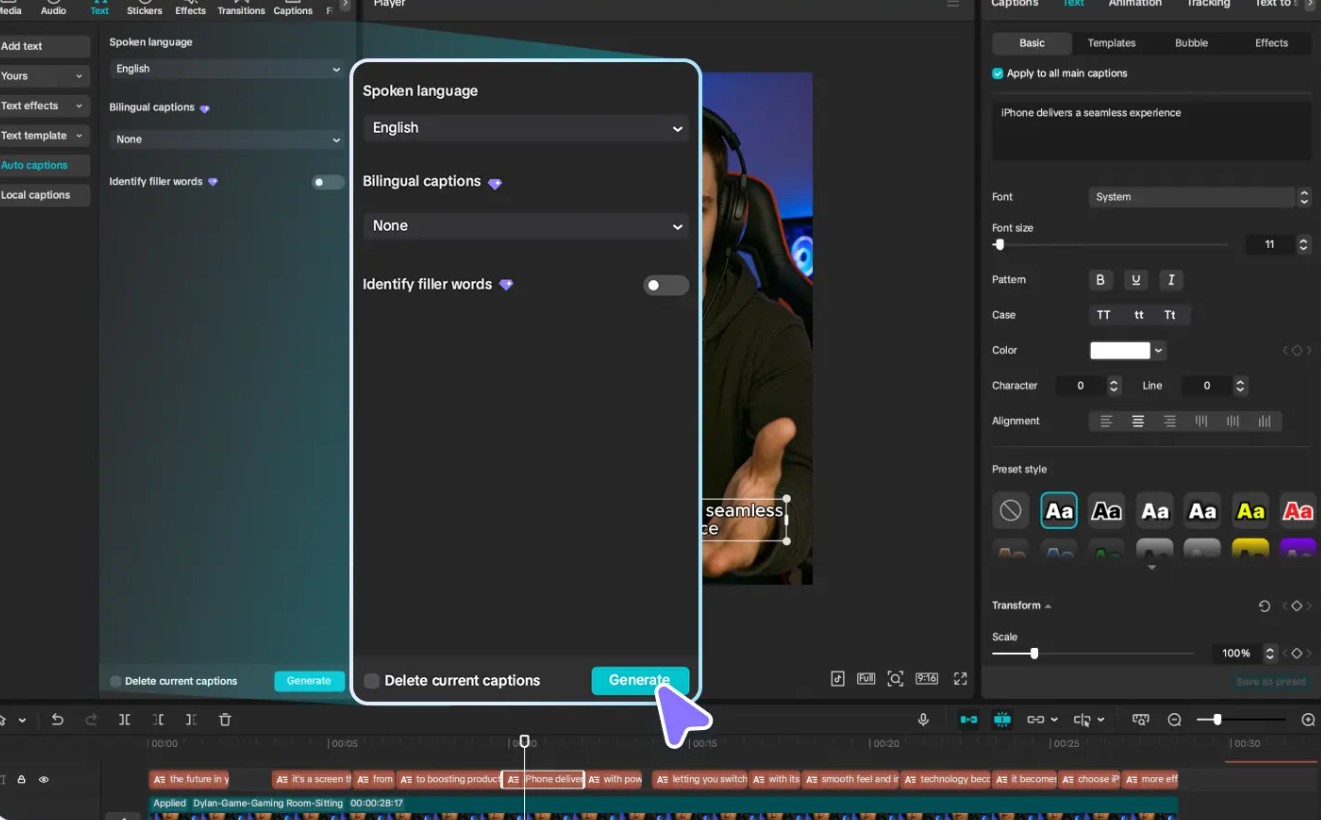
Task: Select the red Aa preset style
Action: coord(1297,511)
